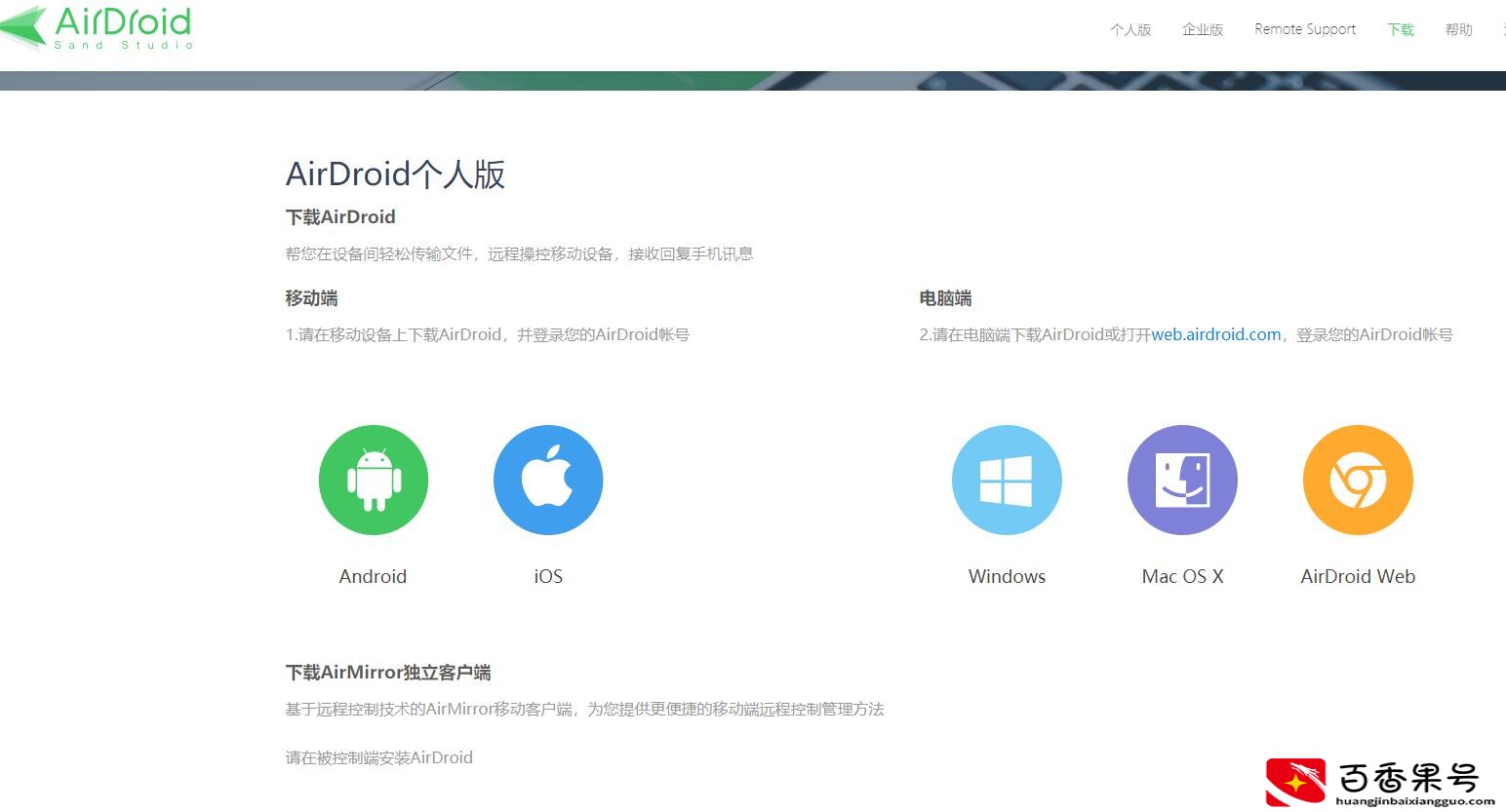Click the Windows label text

coord(1007,576)
